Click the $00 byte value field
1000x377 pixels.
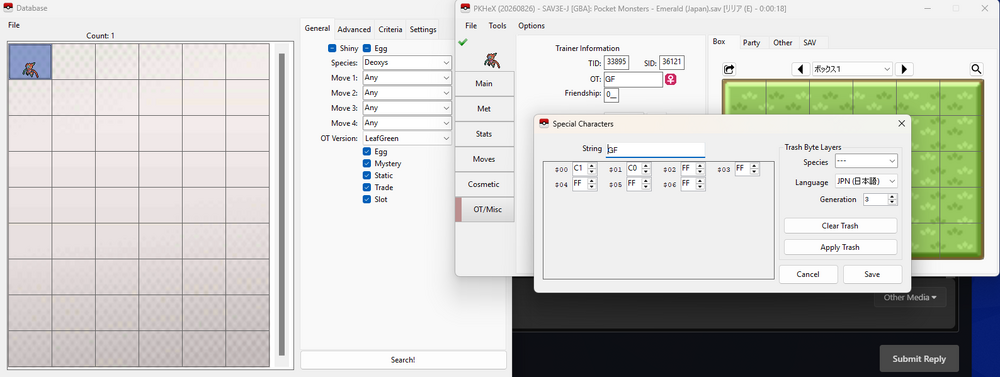(x=584, y=168)
